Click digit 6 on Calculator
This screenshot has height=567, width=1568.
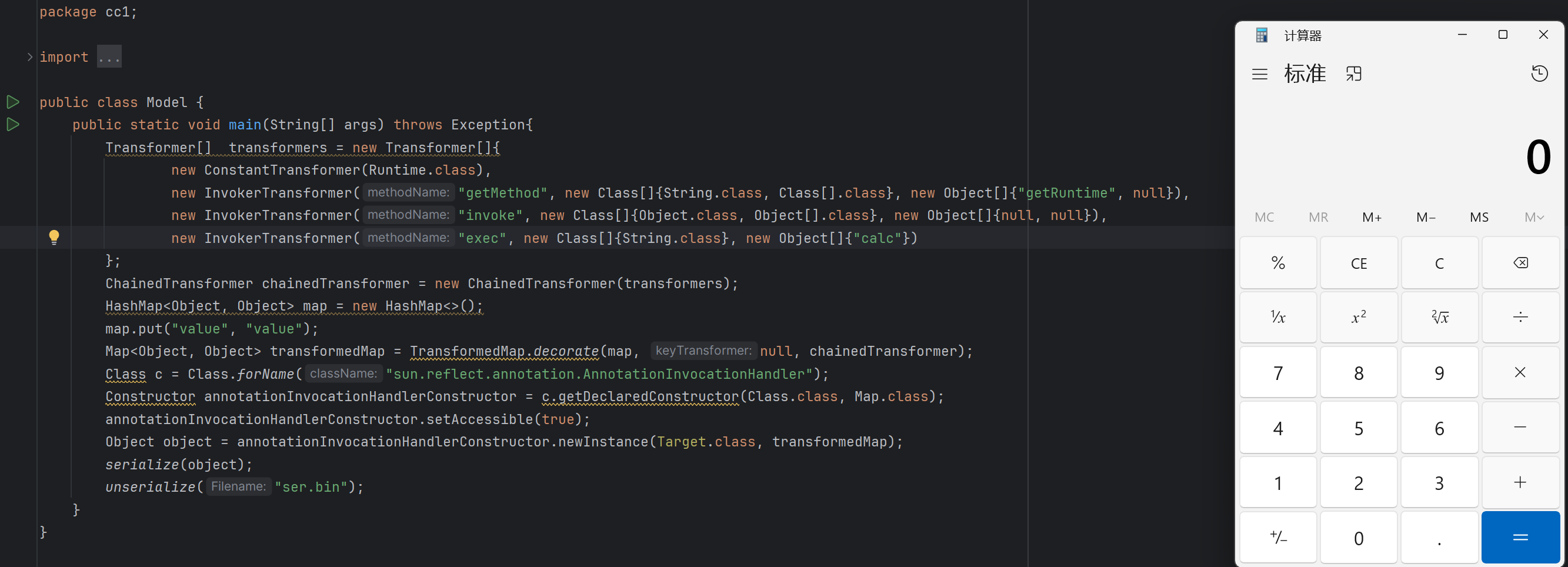point(1439,427)
